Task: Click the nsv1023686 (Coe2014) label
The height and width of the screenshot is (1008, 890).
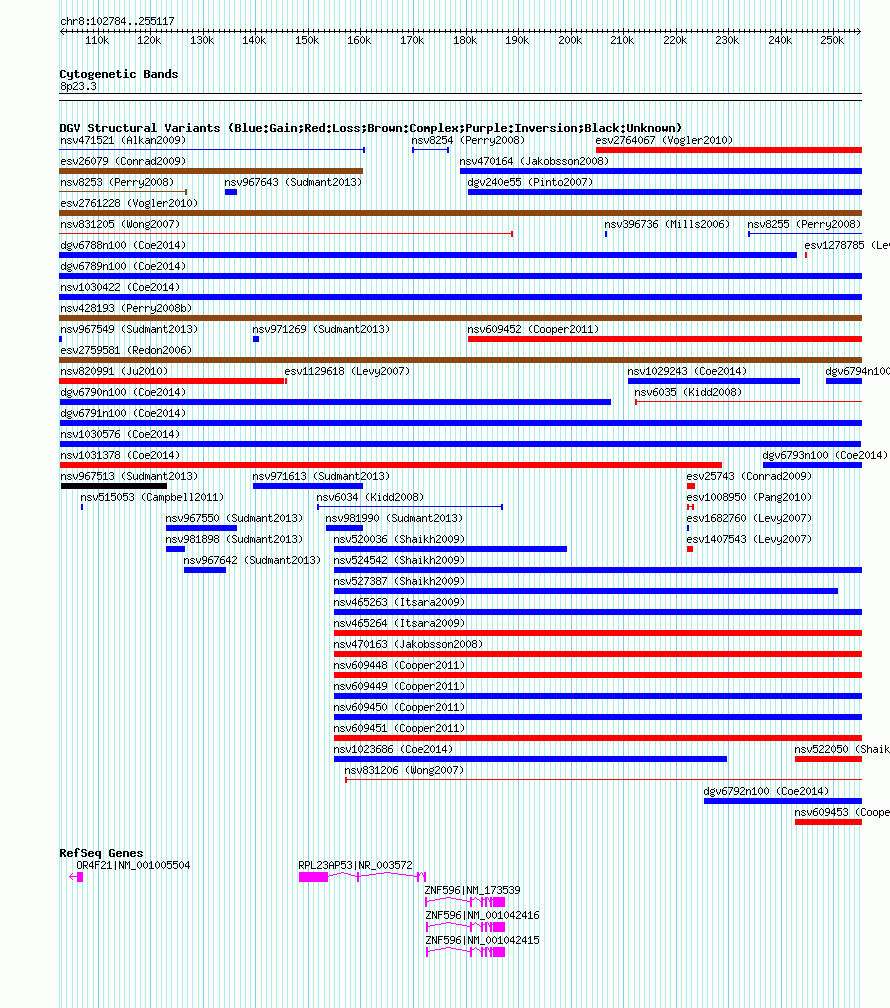Action: tap(393, 750)
